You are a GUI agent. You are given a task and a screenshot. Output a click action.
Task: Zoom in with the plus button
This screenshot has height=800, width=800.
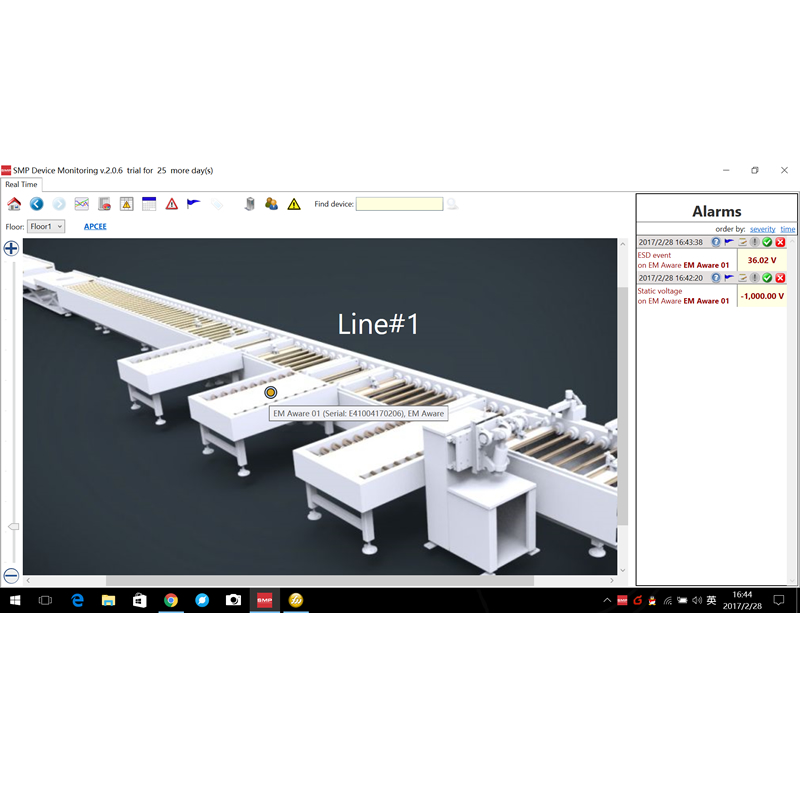(11, 248)
